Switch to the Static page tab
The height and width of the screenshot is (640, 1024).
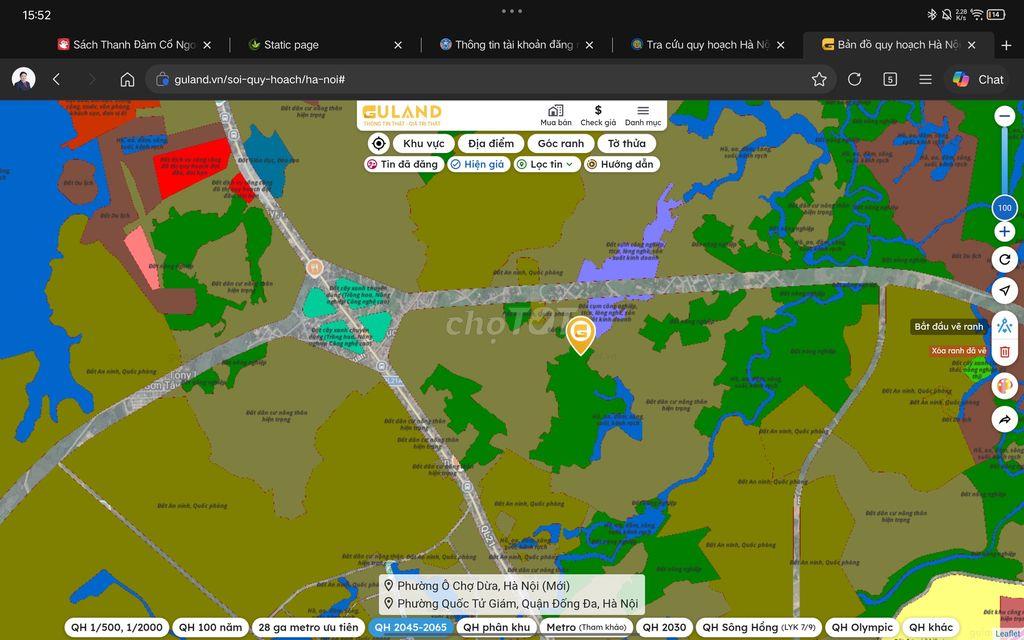[325, 45]
